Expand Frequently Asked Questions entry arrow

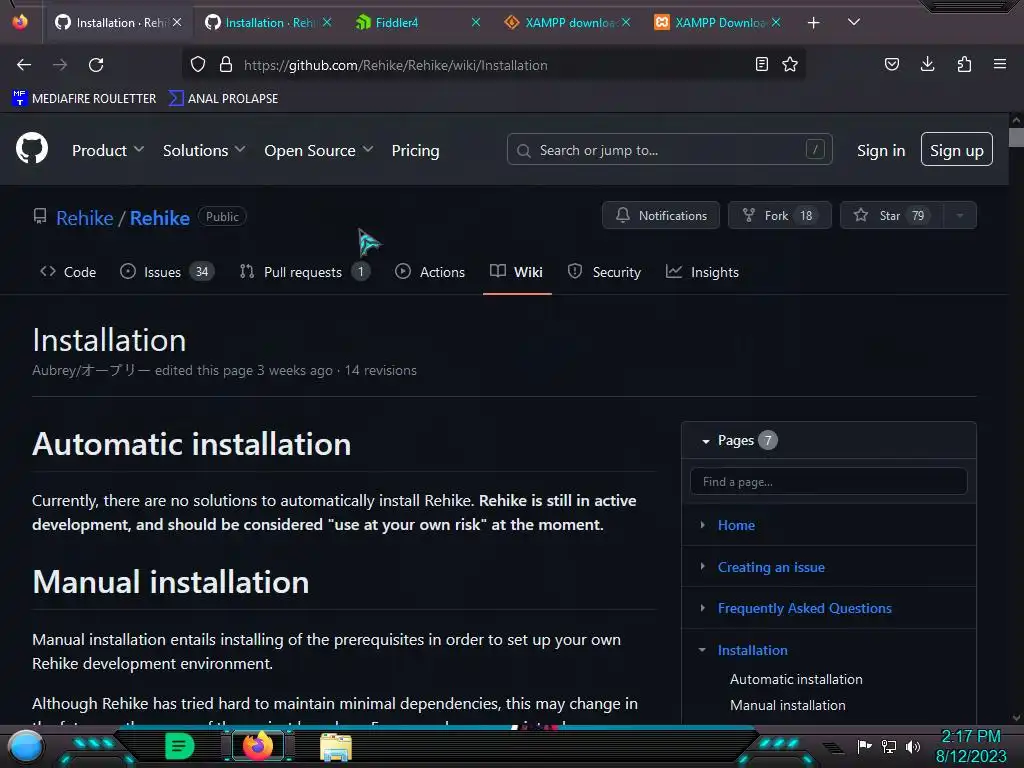702,607
